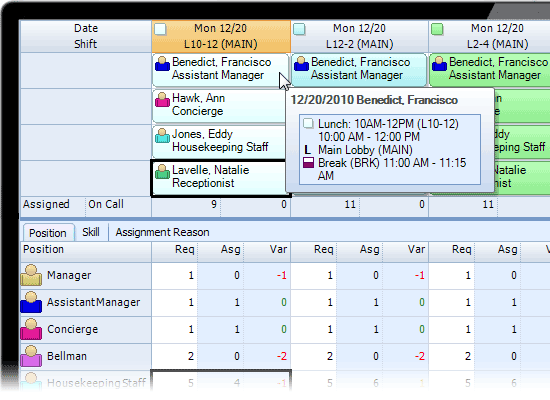This screenshot has width=550, height=400.
Task: Select Lavelle, Natalie Receptionist cell
Action: [219, 178]
